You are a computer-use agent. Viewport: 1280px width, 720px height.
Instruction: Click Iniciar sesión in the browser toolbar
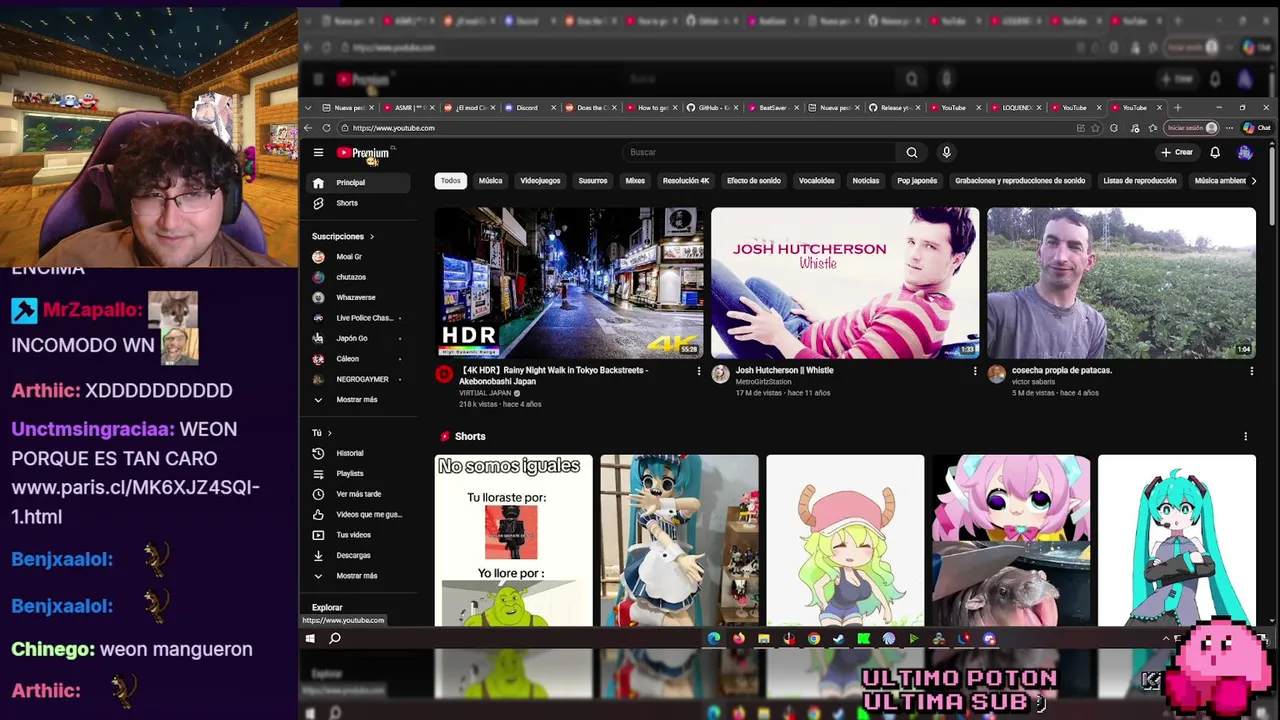pos(1192,128)
